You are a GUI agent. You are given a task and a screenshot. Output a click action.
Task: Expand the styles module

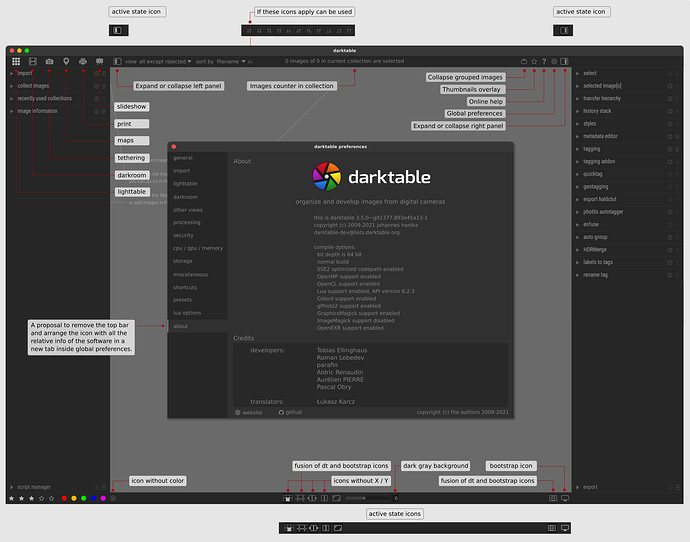point(628,124)
